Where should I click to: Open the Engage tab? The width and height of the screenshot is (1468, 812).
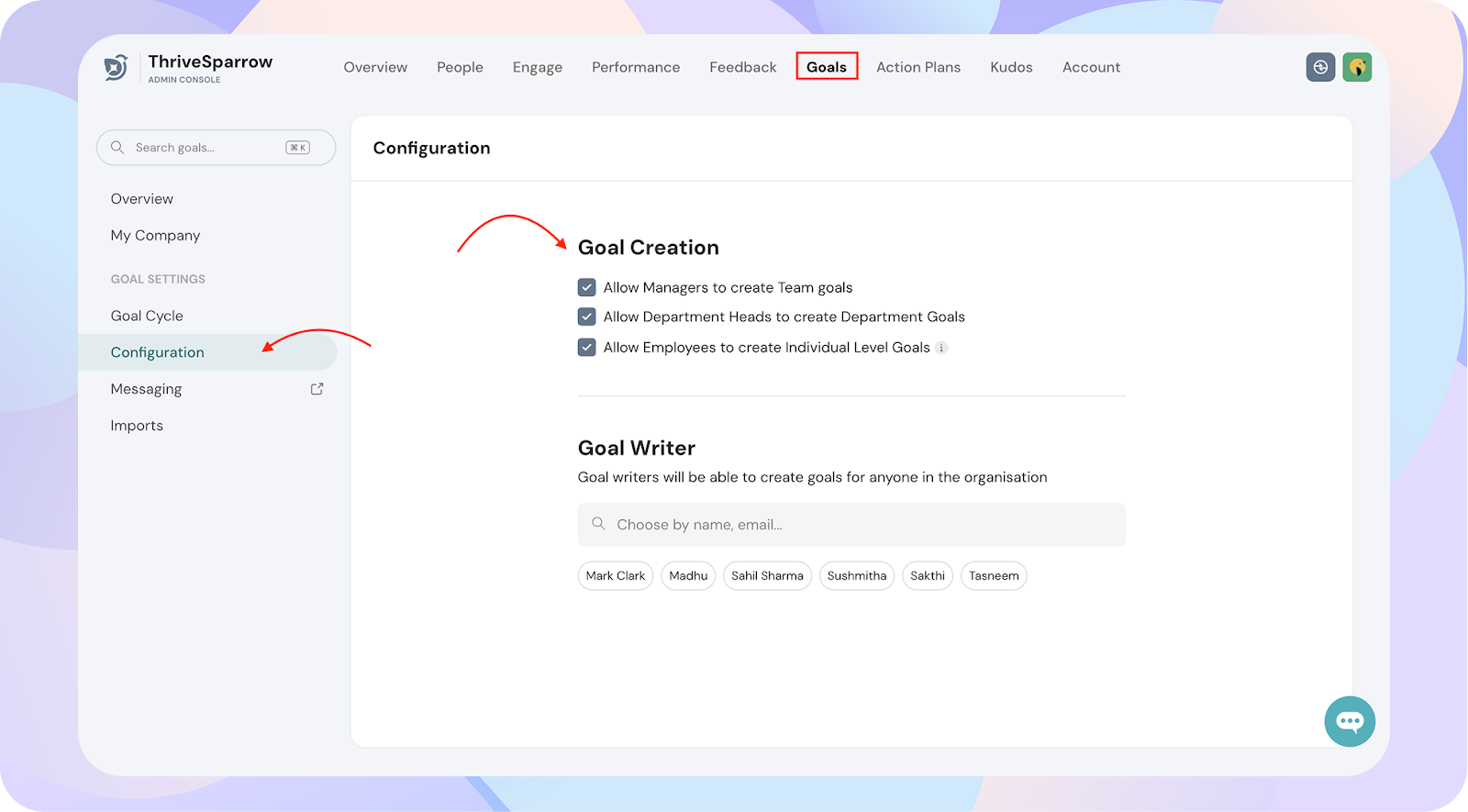(x=538, y=67)
